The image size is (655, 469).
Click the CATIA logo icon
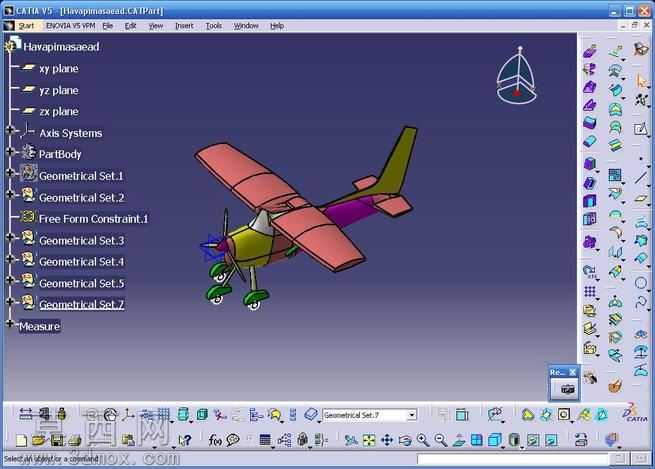pyautogui.click(x=635, y=413)
